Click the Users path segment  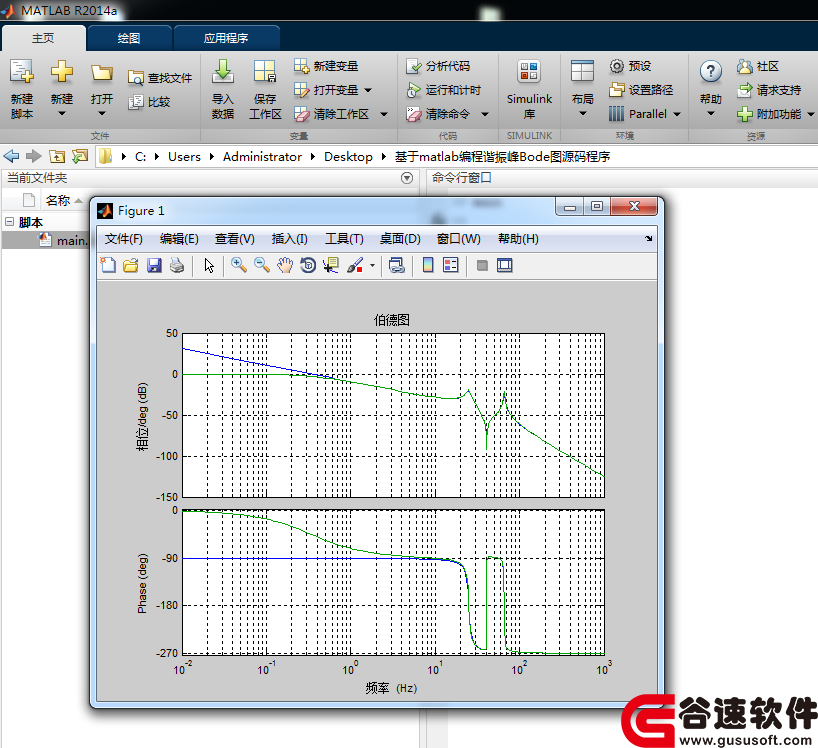[x=184, y=156]
